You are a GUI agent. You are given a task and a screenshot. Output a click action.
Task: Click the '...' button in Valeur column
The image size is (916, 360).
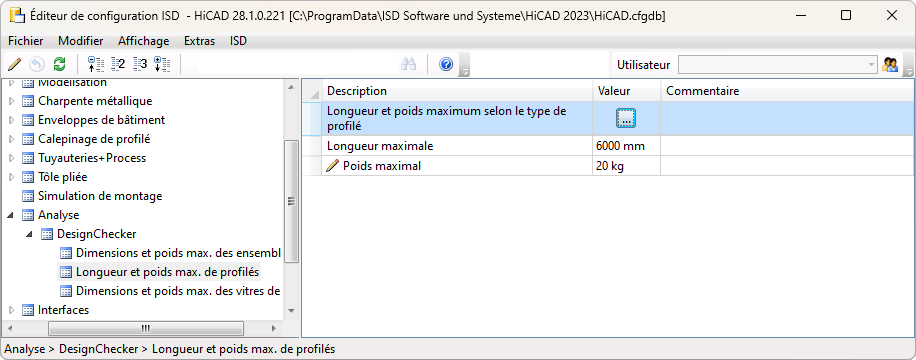pyautogui.click(x=626, y=118)
